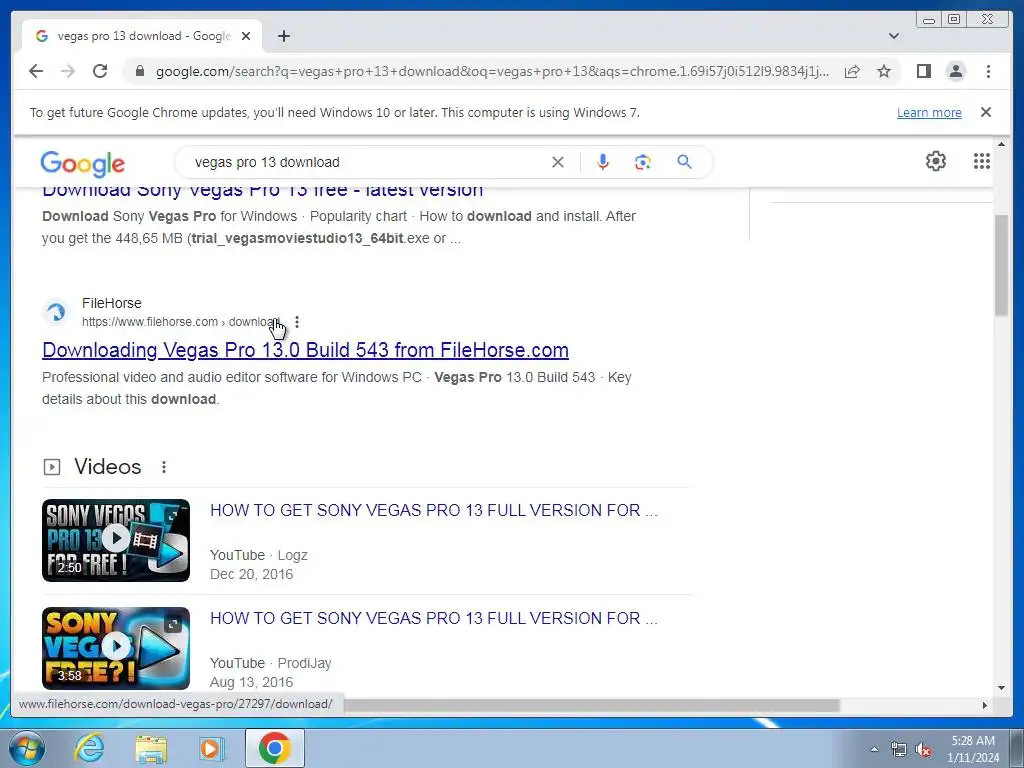Open the Google apps grid
The height and width of the screenshot is (768, 1024).
(982, 161)
